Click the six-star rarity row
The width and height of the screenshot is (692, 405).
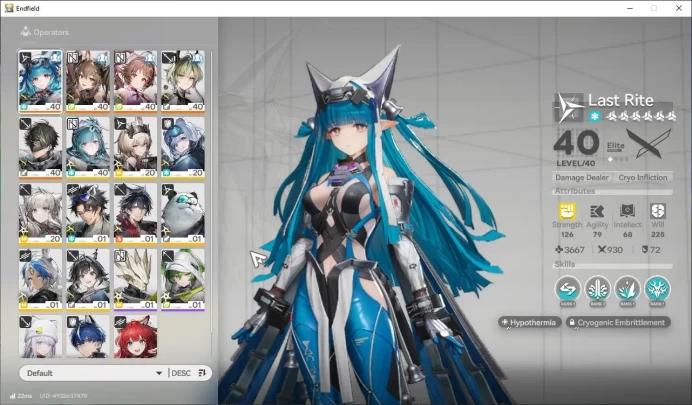[x=641, y=116]
